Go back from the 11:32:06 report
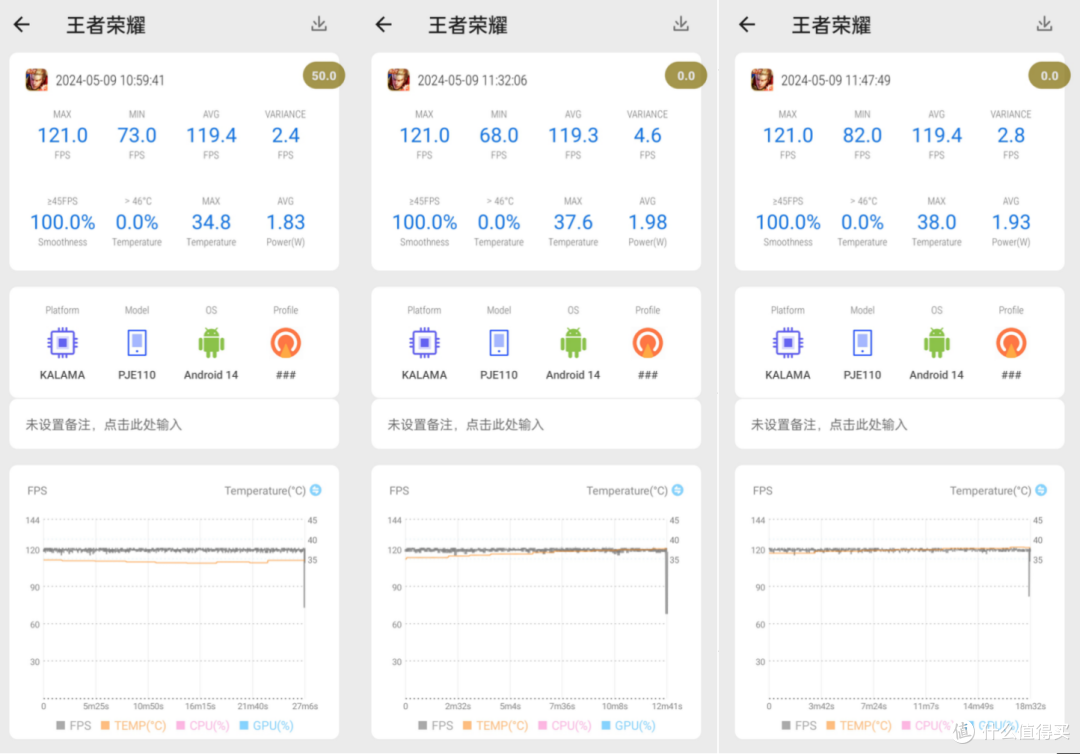 (384, 25)
